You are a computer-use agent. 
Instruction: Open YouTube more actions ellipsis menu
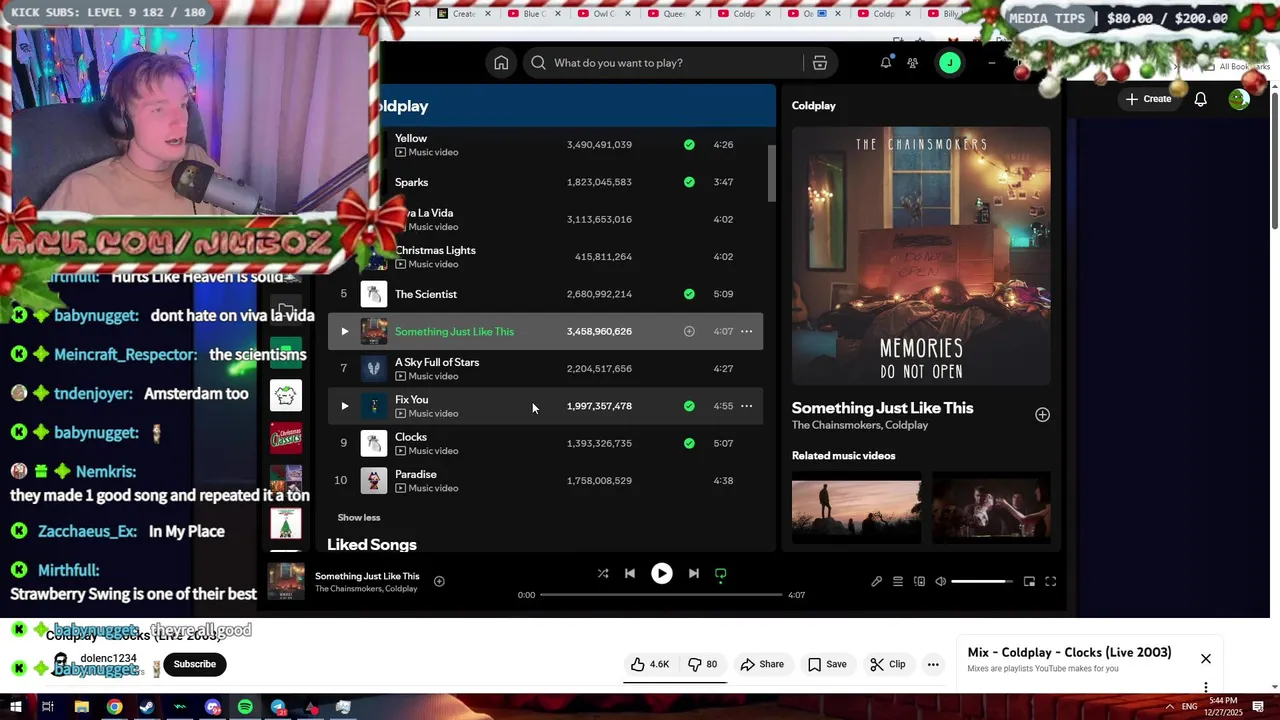click(933, 664)
